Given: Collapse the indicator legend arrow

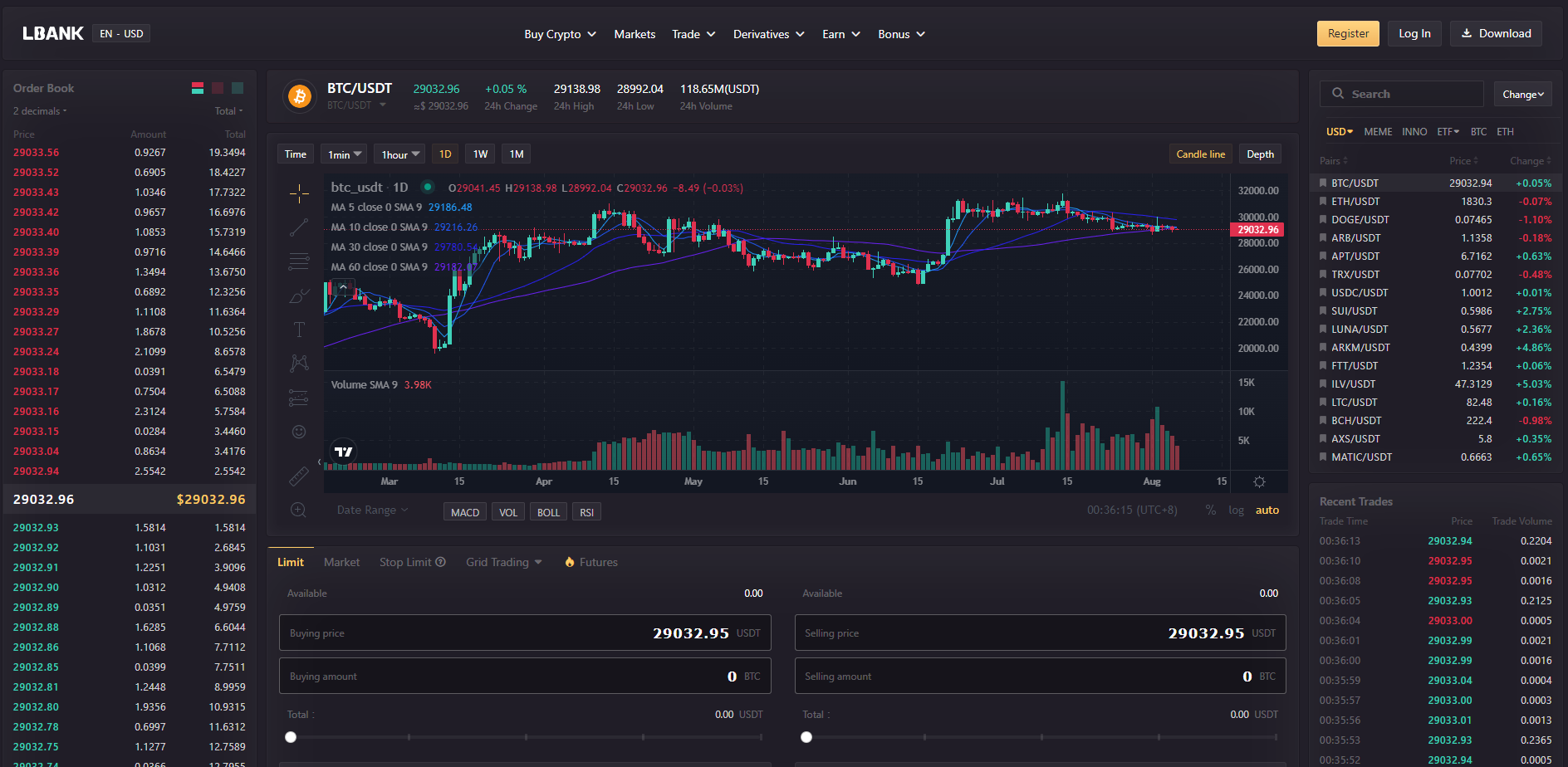Looking at the screenshot, I should [x=343, y=286].
